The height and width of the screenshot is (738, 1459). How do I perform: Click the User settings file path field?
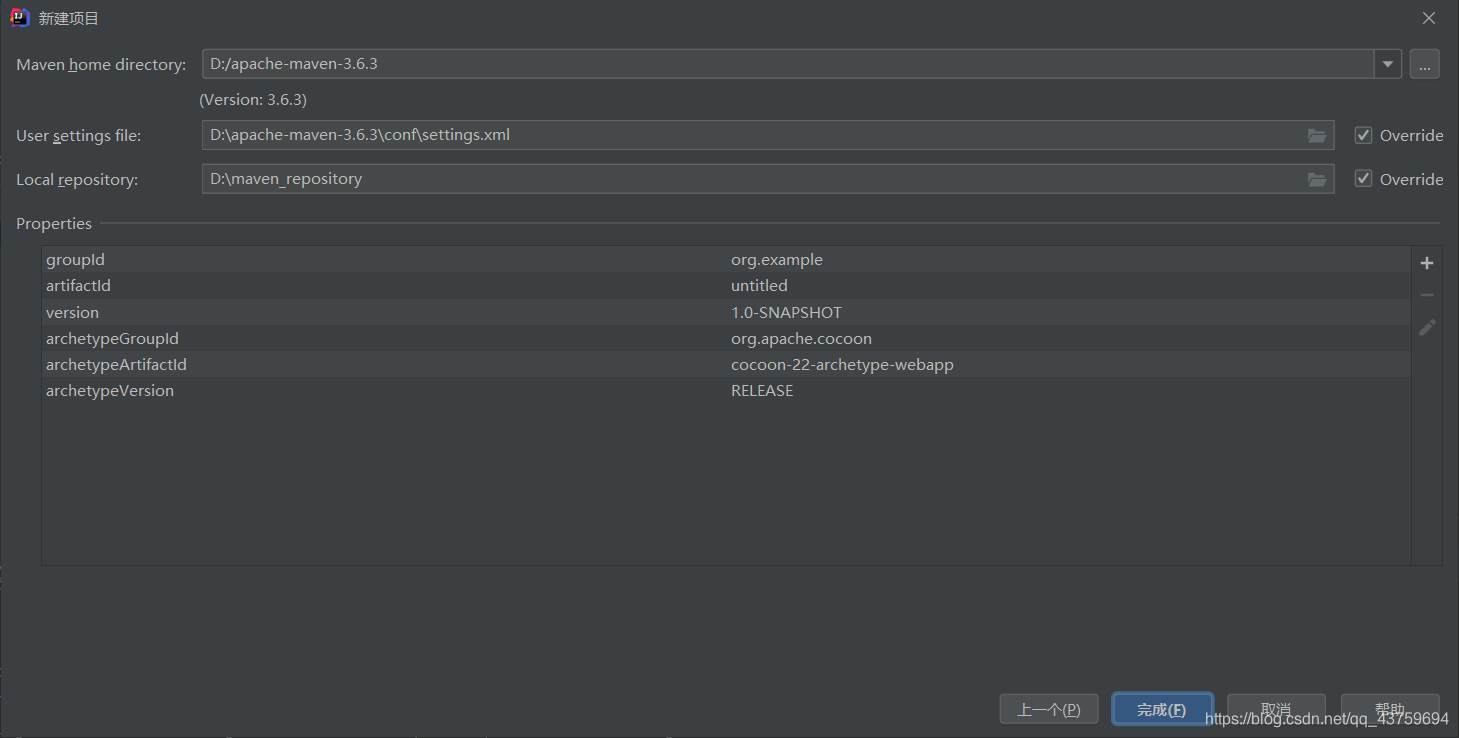(x=768, y=135)
